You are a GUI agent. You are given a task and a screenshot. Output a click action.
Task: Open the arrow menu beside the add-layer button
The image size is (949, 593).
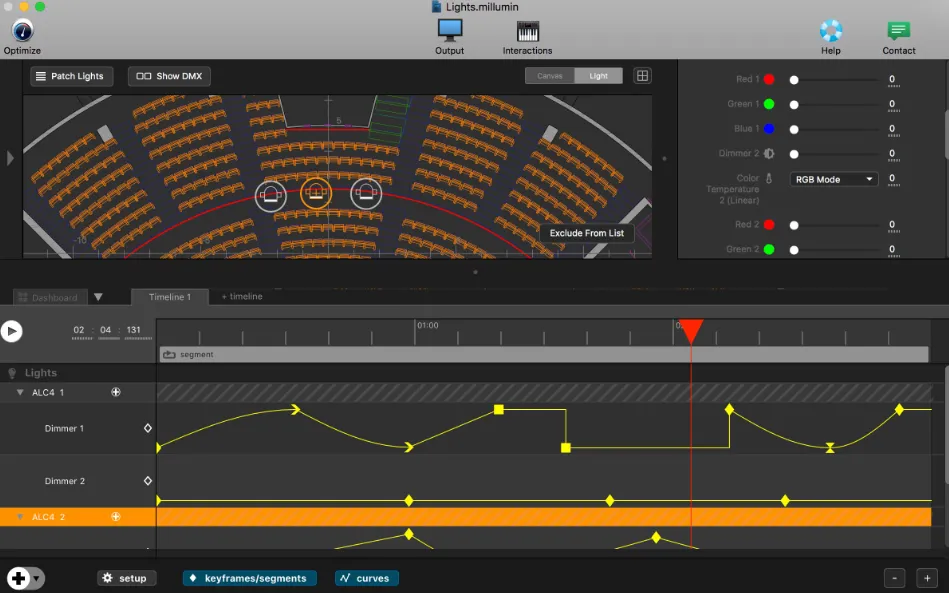(x=36, y=578)
